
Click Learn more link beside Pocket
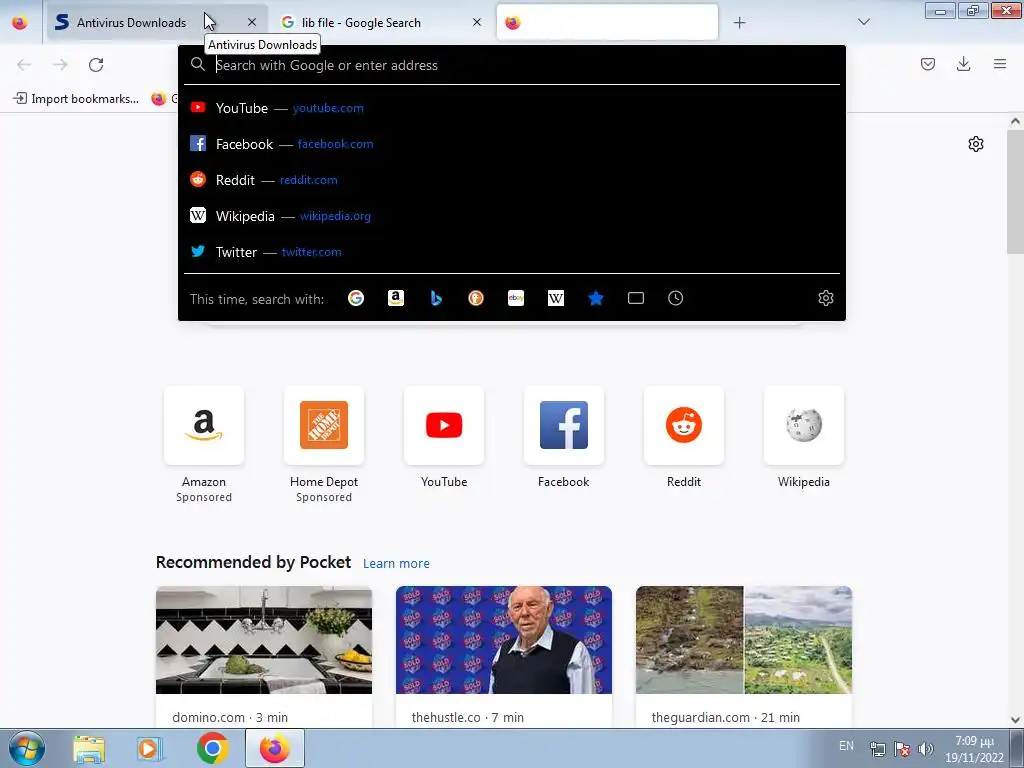point(396,564)
